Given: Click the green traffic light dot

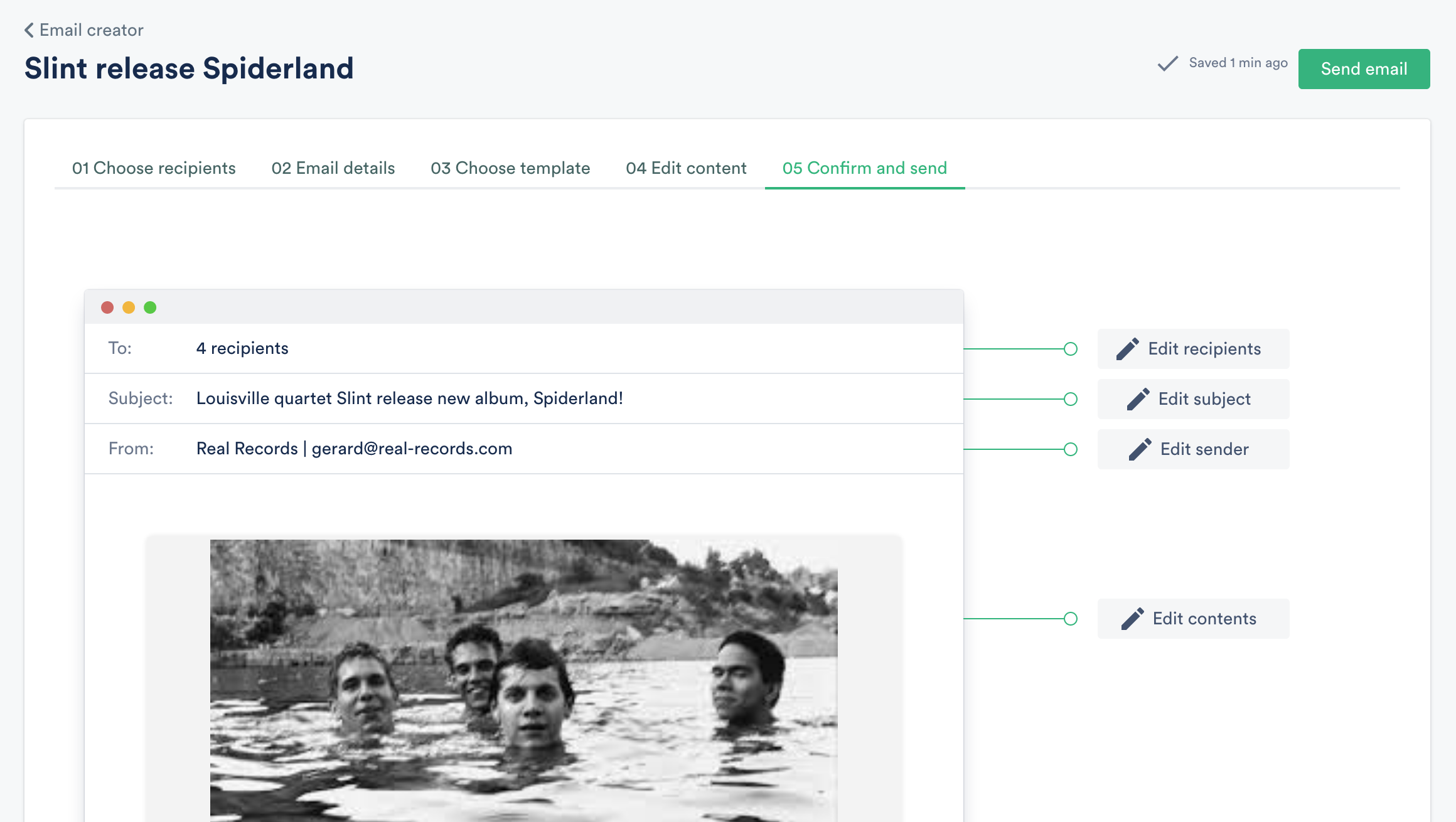Looking at the screenshot, I should pyautogui.click(x=150, y=308).
